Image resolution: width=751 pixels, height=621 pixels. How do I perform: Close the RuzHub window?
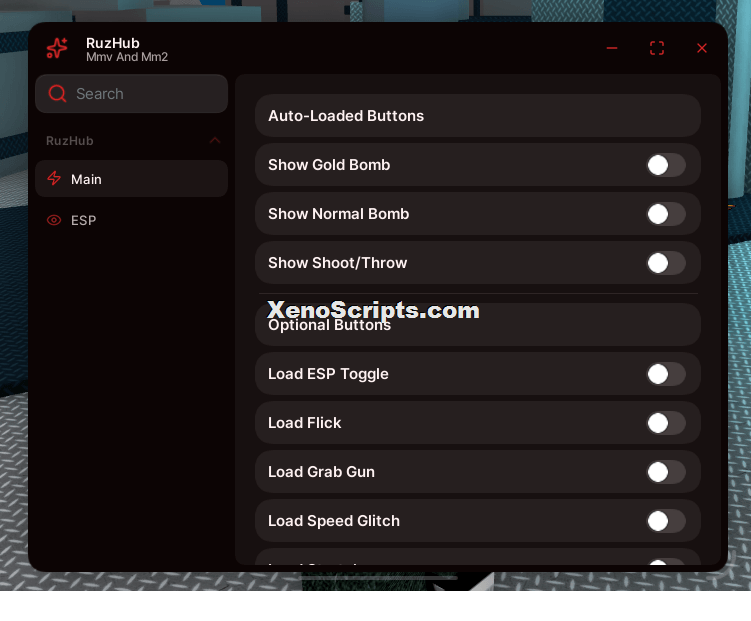[x=702, y=48]
